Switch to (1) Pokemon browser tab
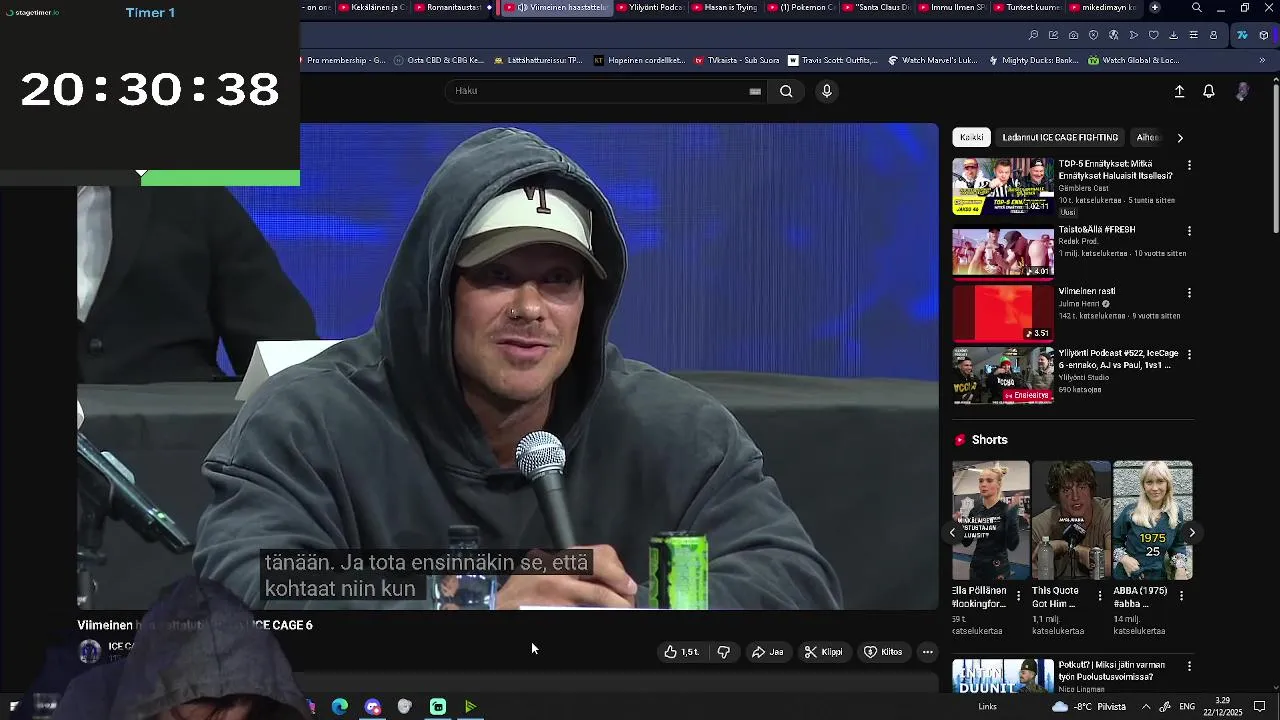Image resolution: width=1280 pixels, height=720 pixels. pyautogui.click(x=801, y=7)
